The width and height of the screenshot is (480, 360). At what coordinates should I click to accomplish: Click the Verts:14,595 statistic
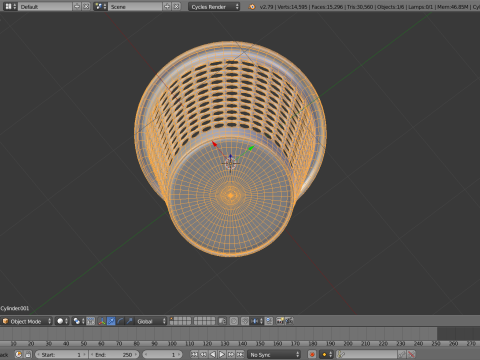(292, 7)
